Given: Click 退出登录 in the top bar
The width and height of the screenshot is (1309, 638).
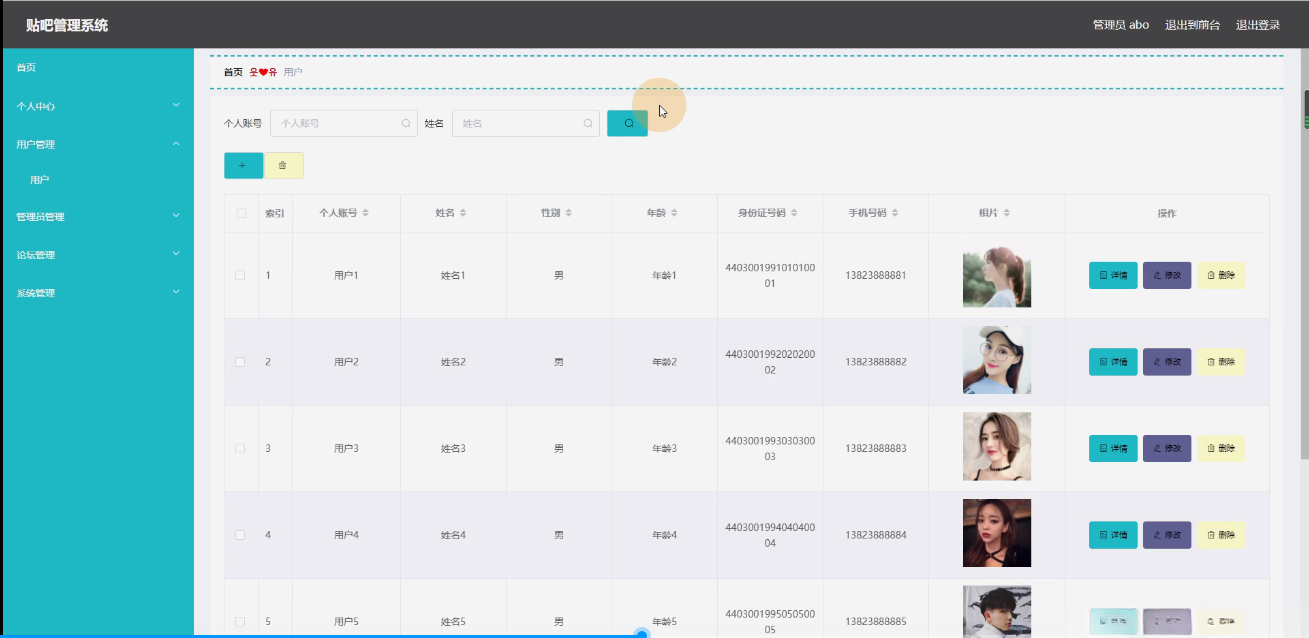Looking at the screenshot, I should tap(1257, 24).
